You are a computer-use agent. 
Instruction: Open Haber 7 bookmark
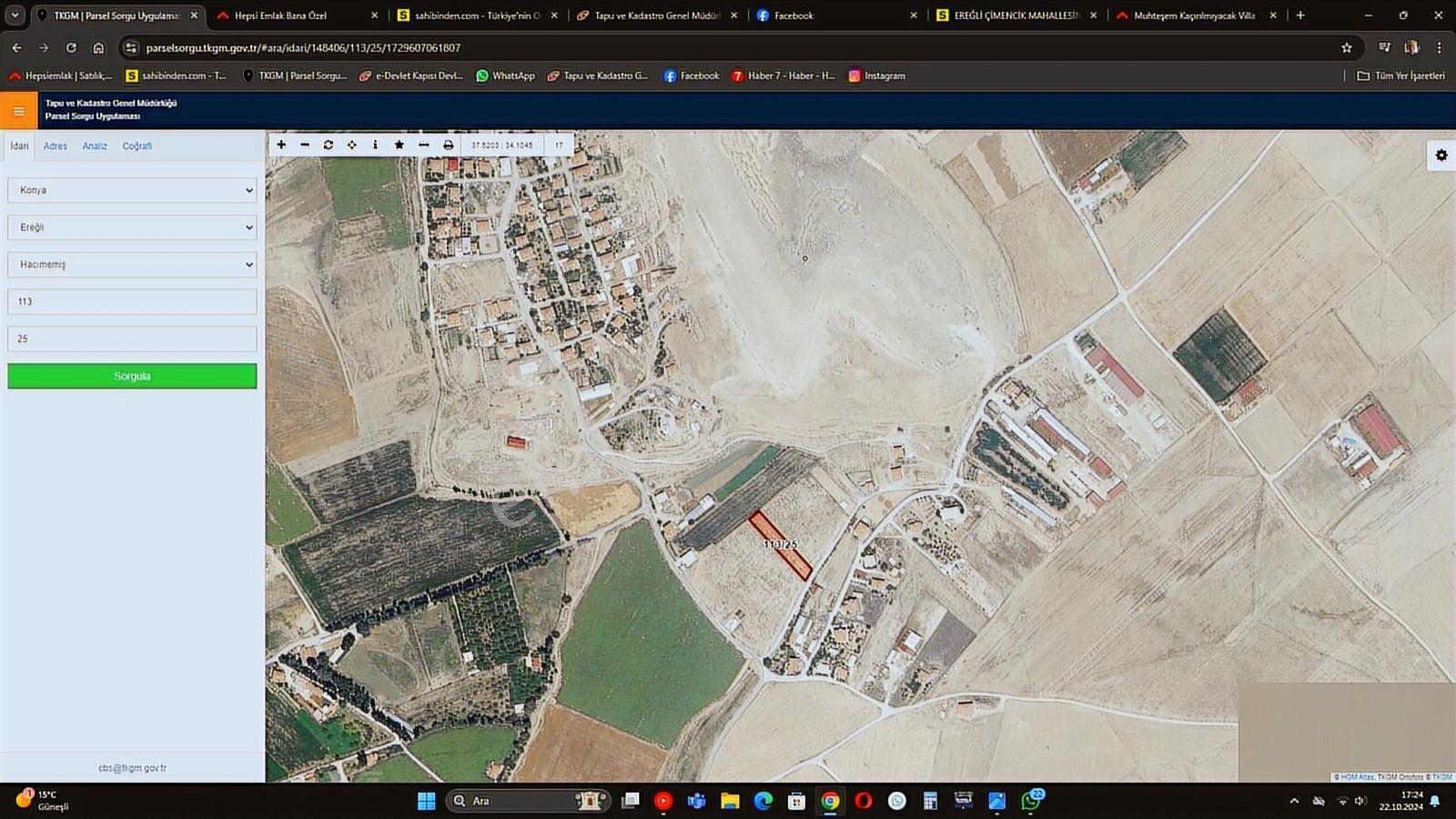point(783,76)
